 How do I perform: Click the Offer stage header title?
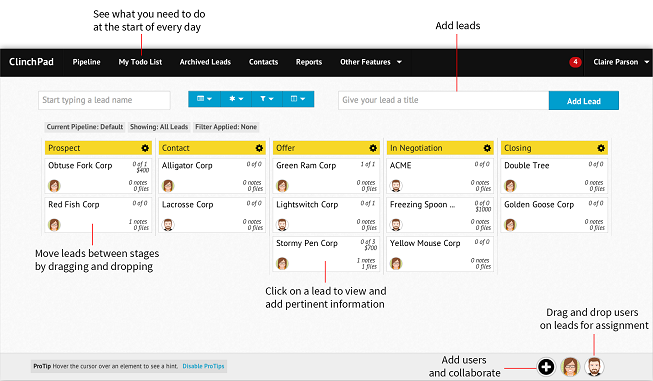[x=286, y=148]
